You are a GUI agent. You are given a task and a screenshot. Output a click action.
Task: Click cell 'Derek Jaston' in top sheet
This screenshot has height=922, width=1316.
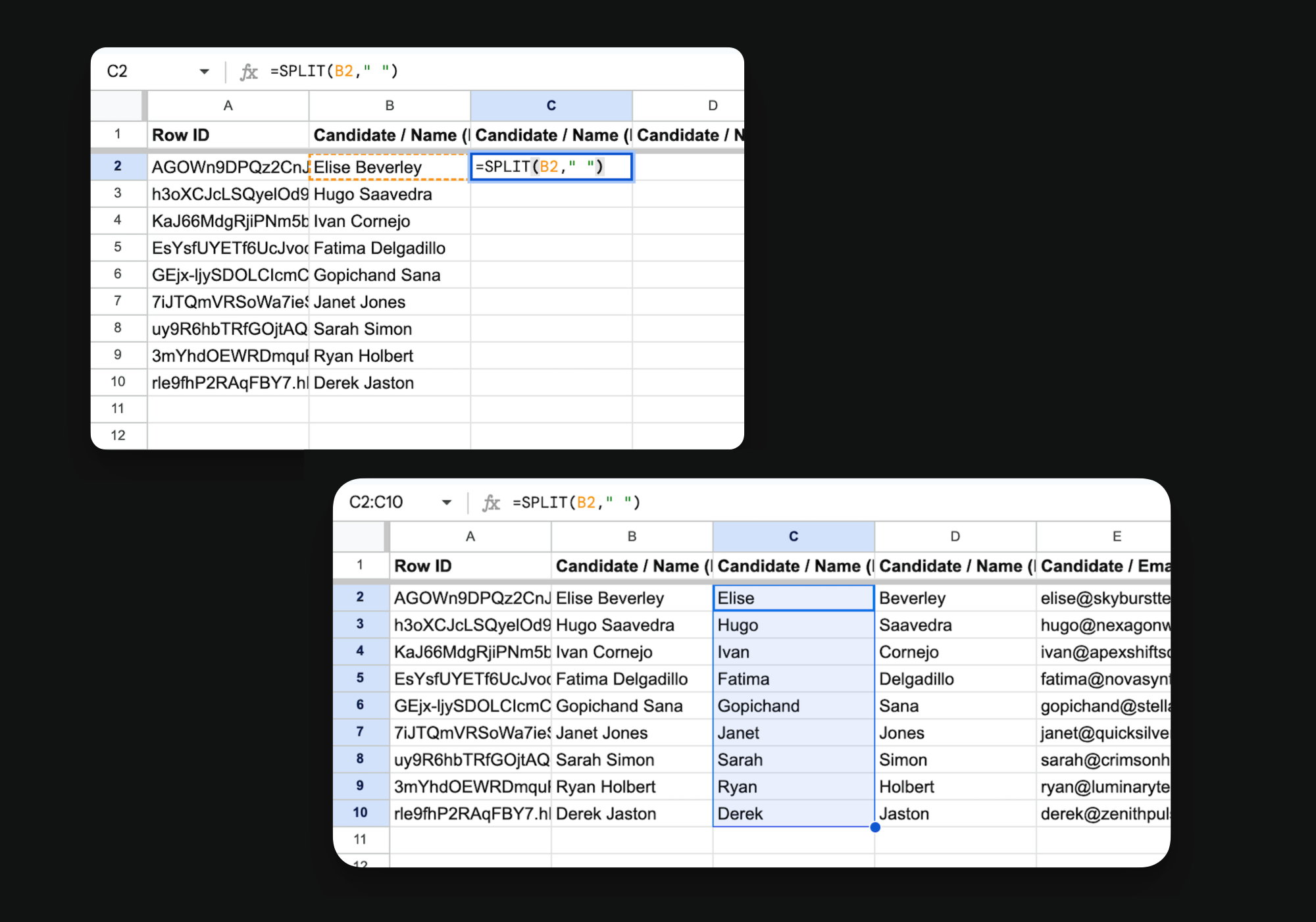point(390,383)
